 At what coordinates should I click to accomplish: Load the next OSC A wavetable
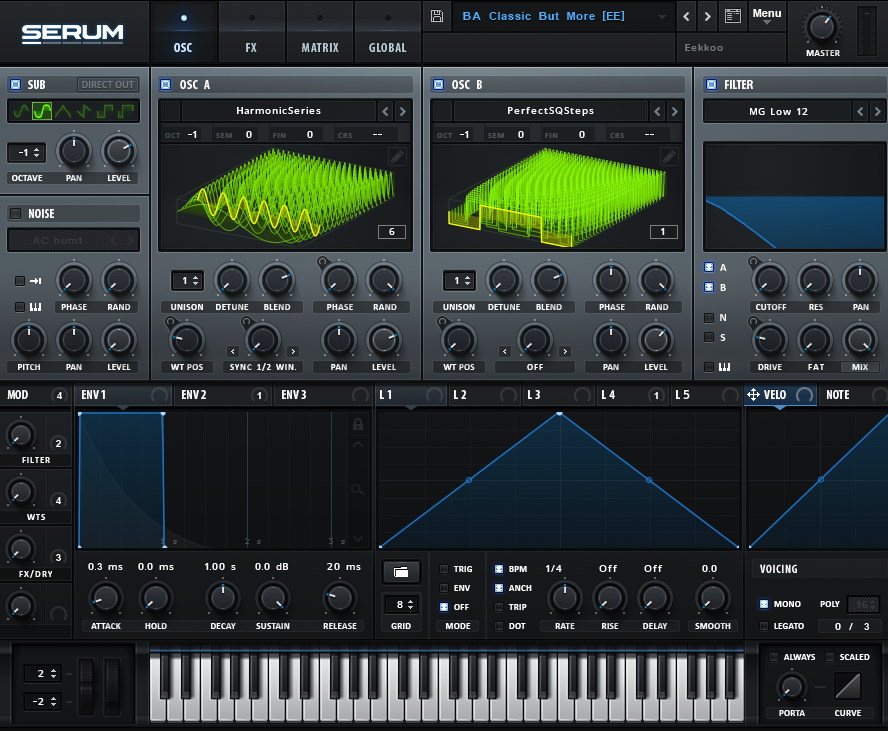coord(403,111)
